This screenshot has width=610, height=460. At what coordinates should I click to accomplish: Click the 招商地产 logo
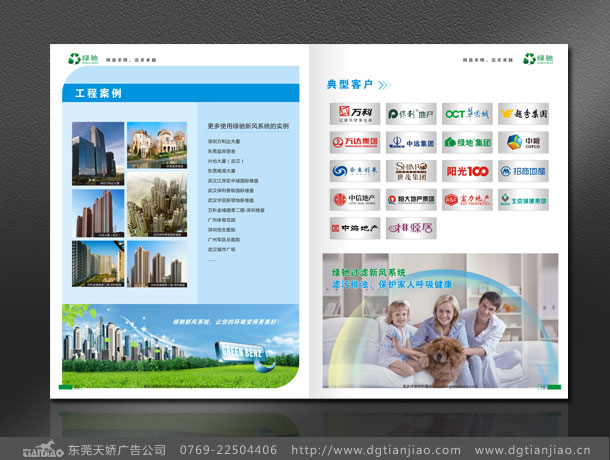(523, 171)
